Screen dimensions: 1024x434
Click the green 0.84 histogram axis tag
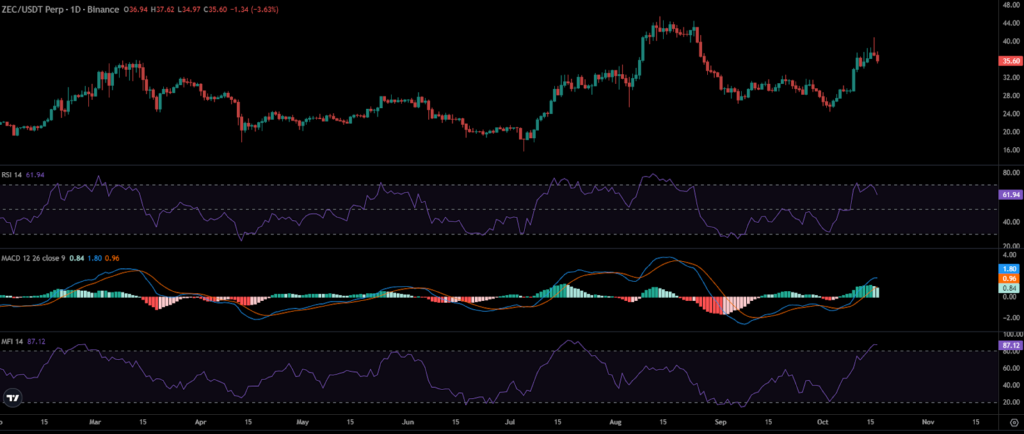(1009, 288)
